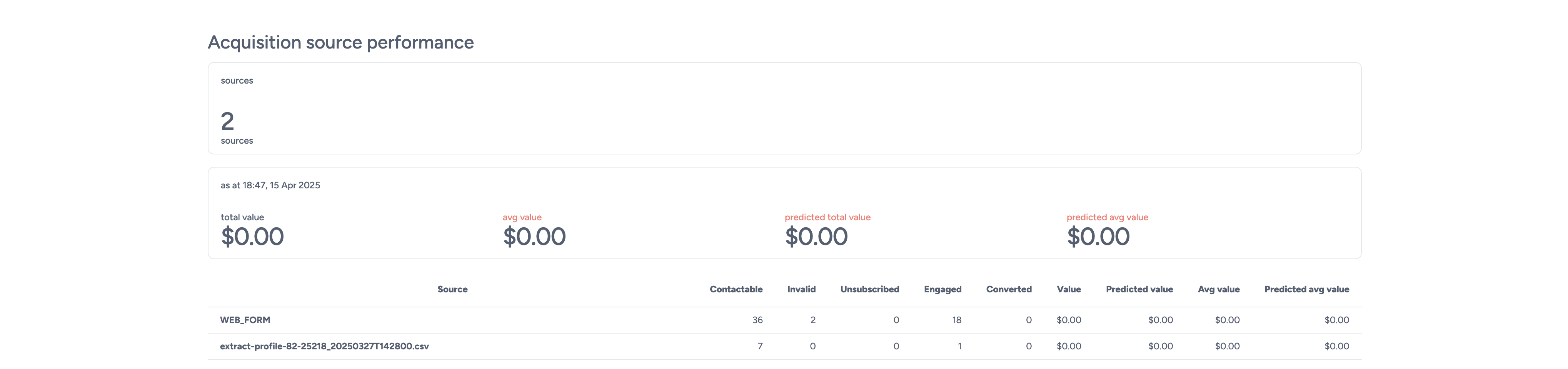Sort by the Predicted avg value column header
1568x369 pixels.
1307,289
